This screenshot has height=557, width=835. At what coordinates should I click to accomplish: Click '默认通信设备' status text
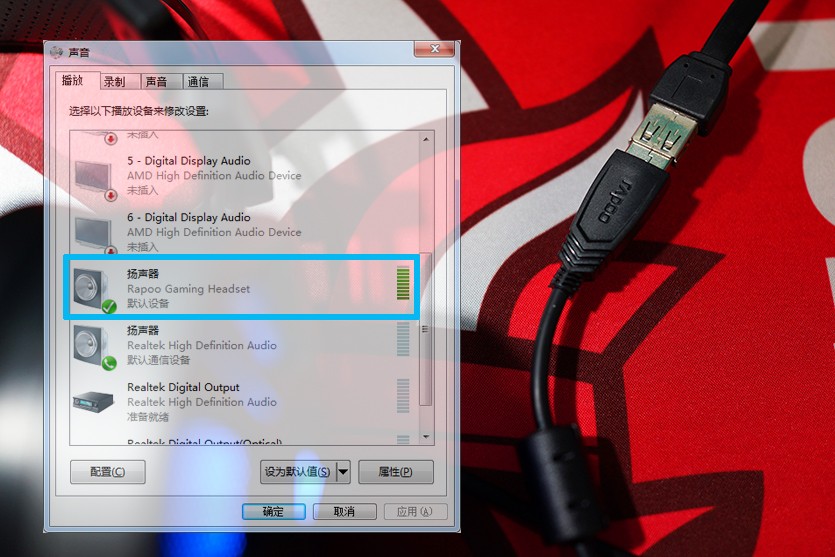[x=158, y=360]
